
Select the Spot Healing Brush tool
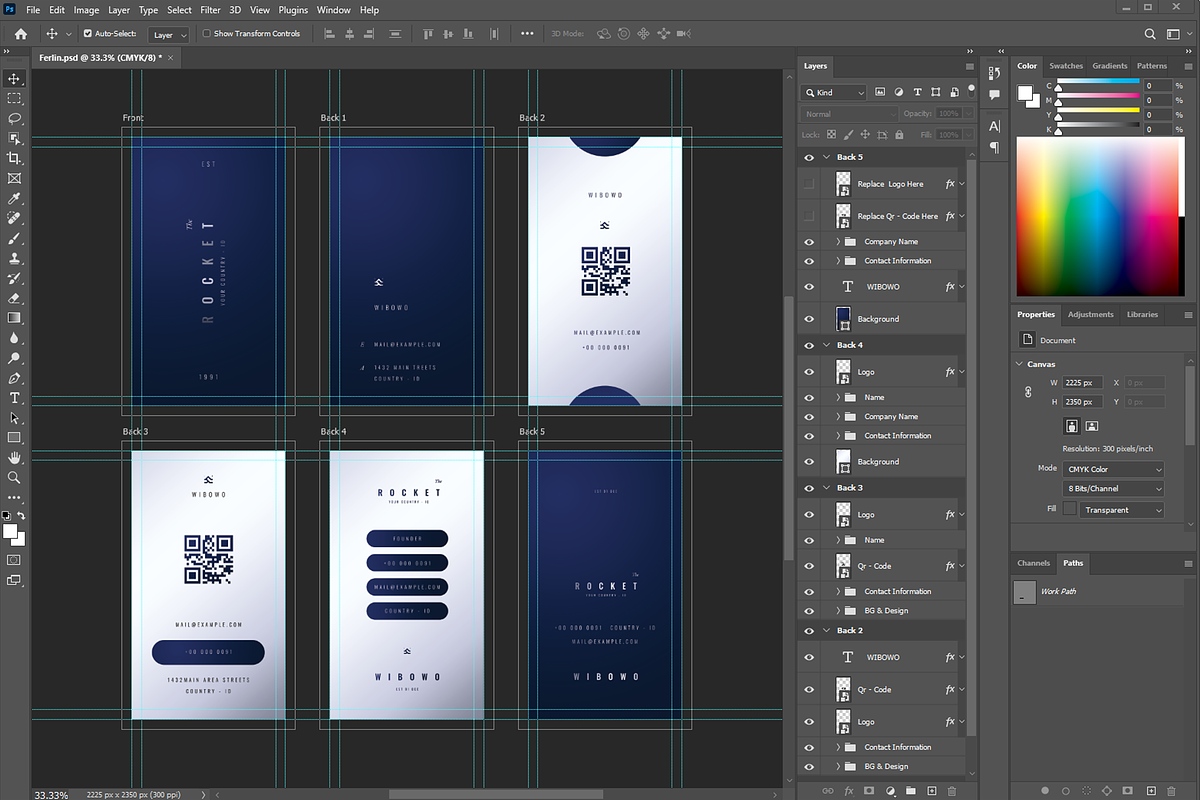14,218
